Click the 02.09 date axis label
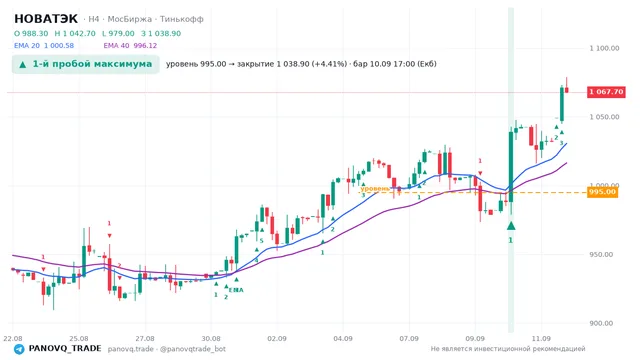 click(x=277, y=338)
